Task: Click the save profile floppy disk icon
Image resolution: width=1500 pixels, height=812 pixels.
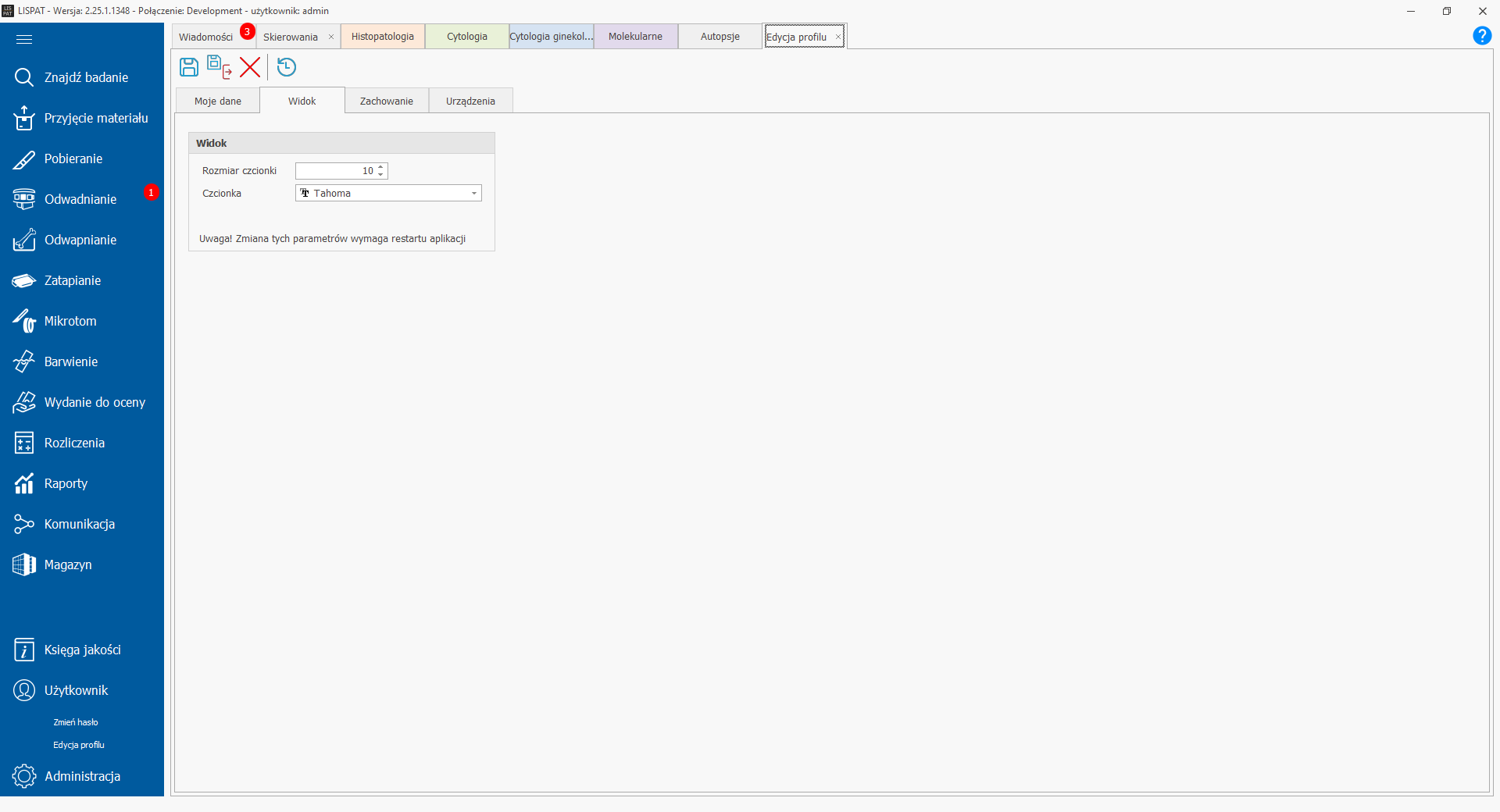Action: 189,67
